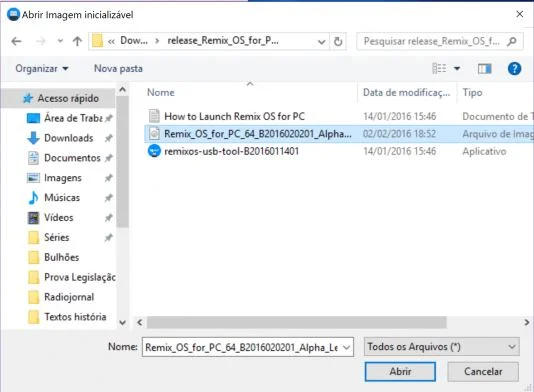Viewport: 534px width, 392px height.
Task: Click the Downloads blue arrow icon
Action: click(33, 138)
